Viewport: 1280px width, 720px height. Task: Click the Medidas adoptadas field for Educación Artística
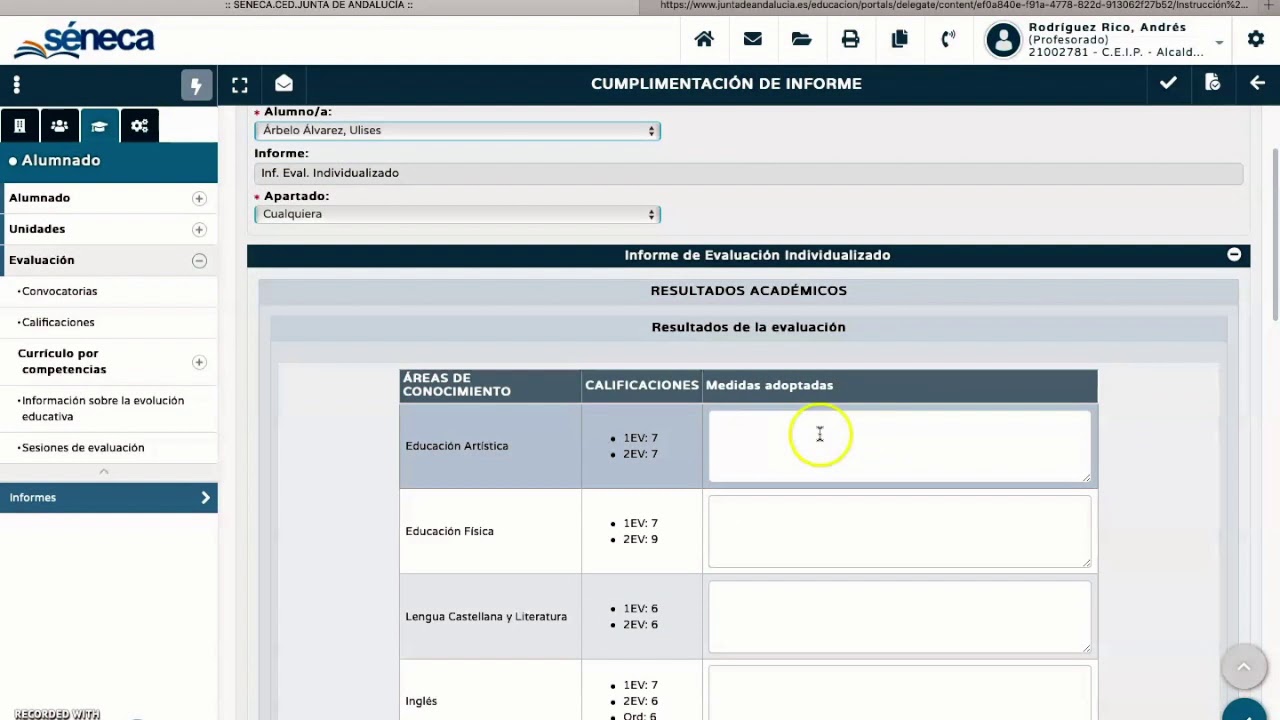pos(898,445)
